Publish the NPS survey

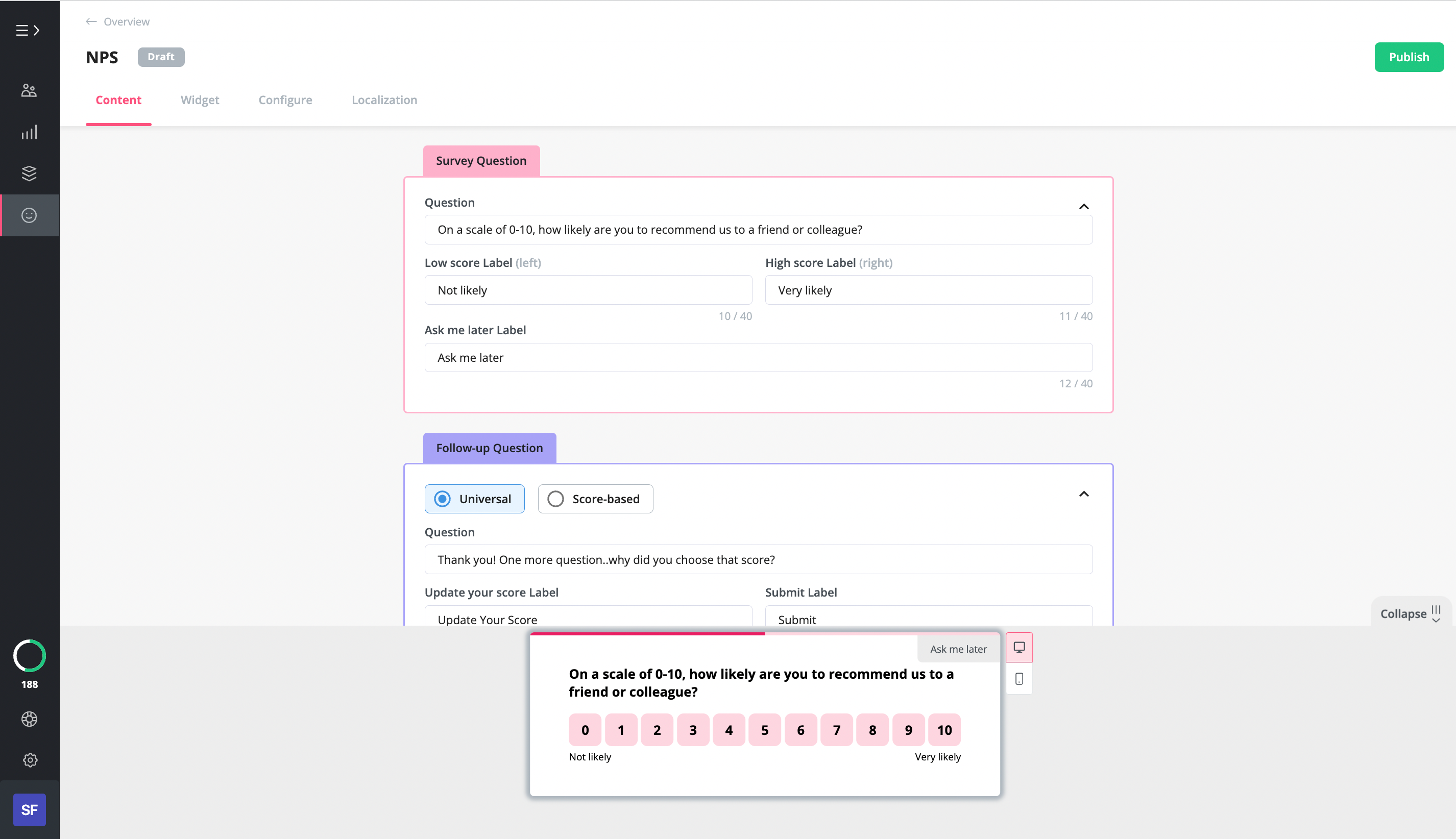pos(1408,57)
